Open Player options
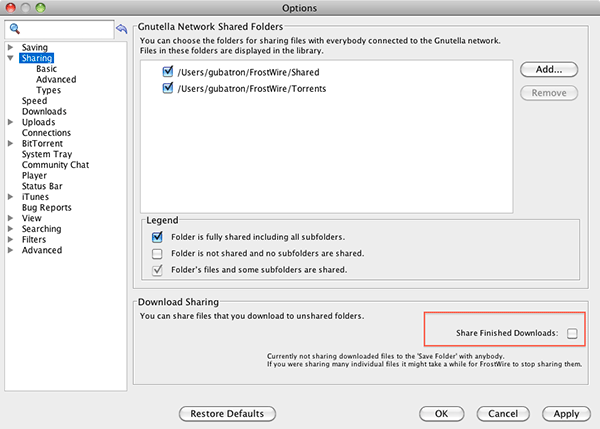This screenshot has height=429, width=600. click(x=34, y=176)
